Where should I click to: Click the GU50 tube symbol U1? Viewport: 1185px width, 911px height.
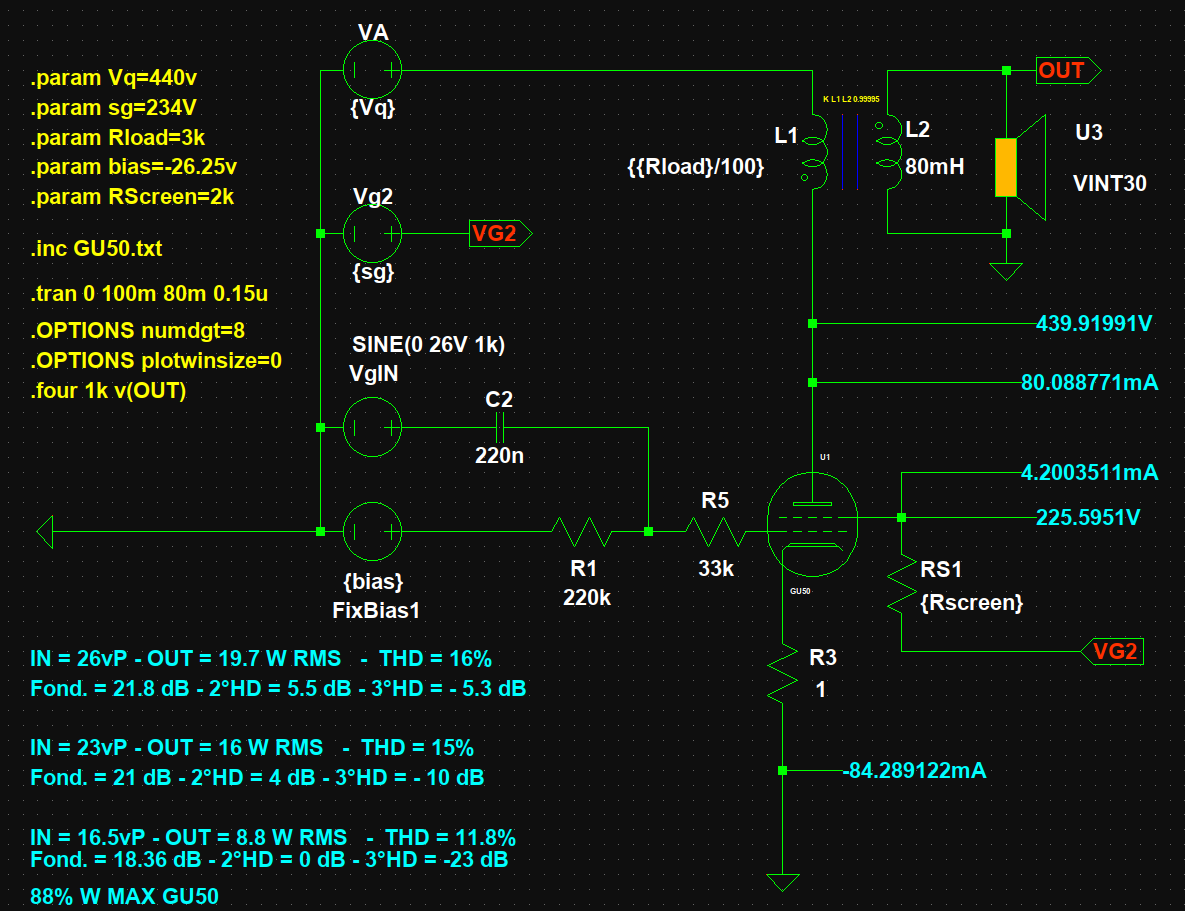812,518
